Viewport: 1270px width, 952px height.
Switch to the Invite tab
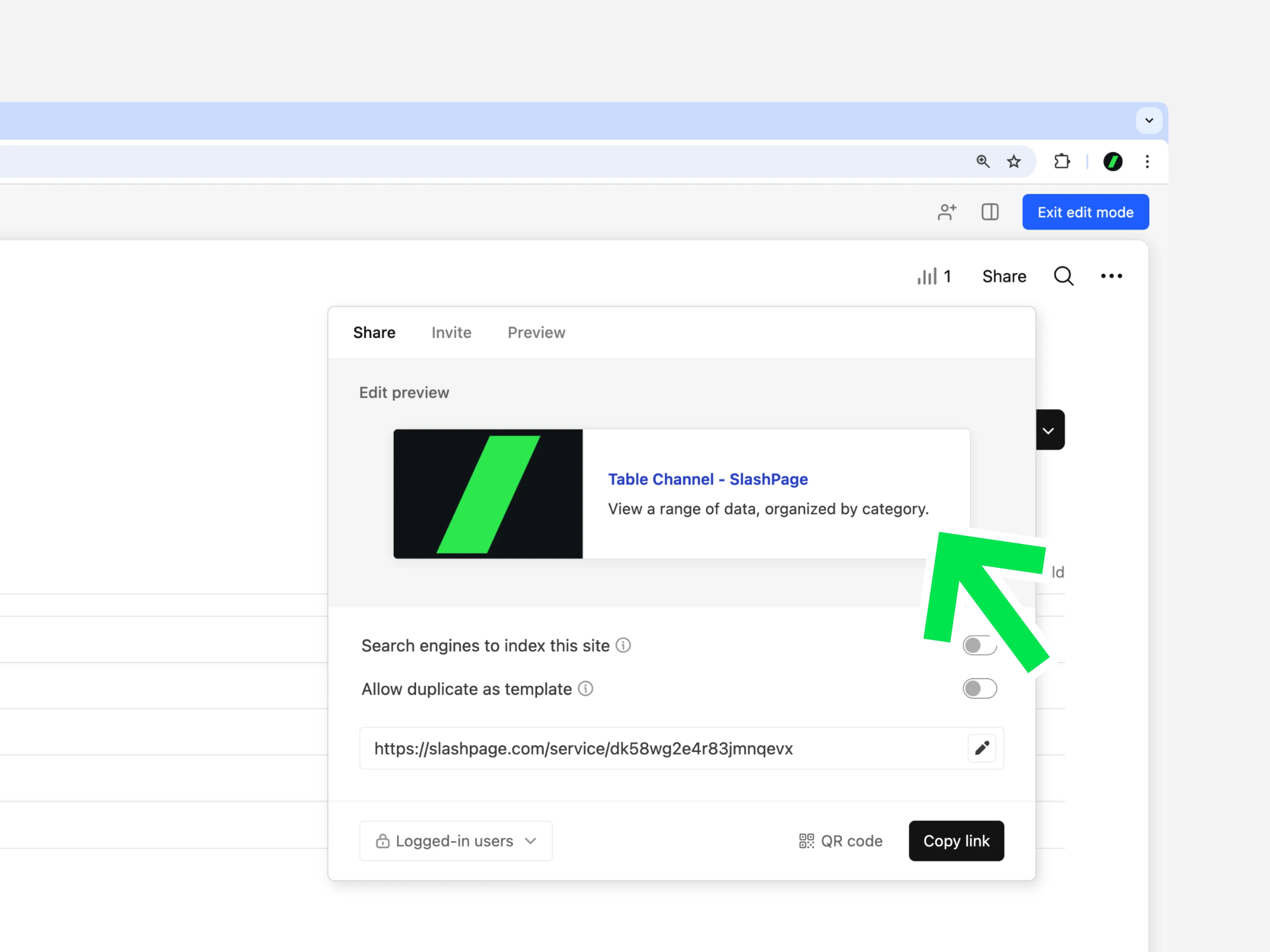tap(451, 333)
